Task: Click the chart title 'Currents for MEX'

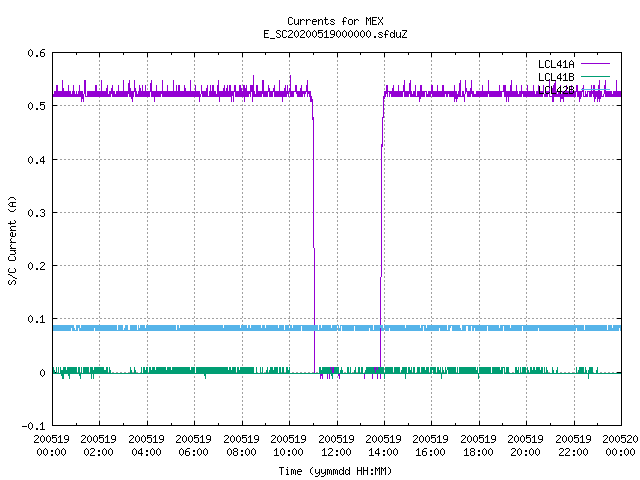Action: click(x=335, y=21)
